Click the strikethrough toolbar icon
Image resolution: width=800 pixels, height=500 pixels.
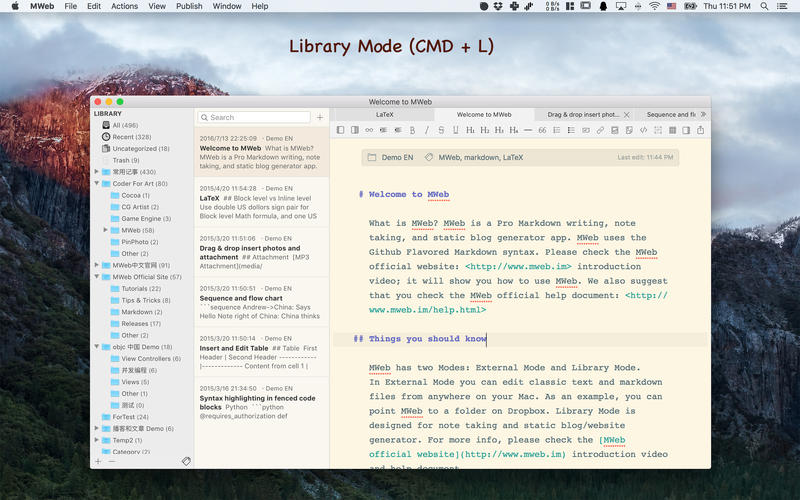[441, 130]
